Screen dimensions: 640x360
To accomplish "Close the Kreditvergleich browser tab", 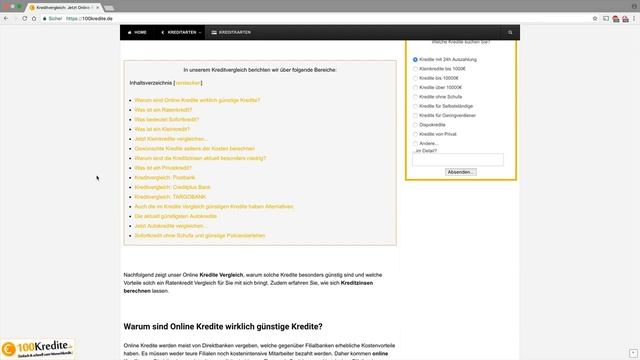I will point(98,7).
